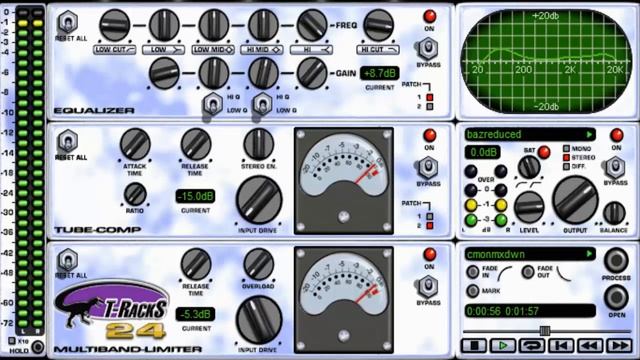The height and width of the screenshot is (360, 640).
Task: Enable MONO monitoring mode
Action: point(567,149)
